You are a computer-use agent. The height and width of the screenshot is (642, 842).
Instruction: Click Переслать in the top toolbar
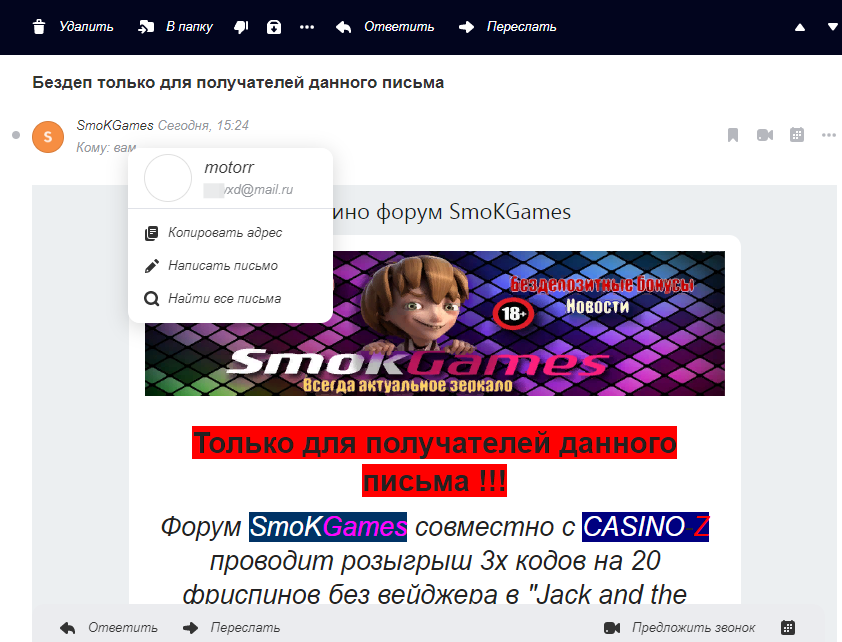[521, 27]
